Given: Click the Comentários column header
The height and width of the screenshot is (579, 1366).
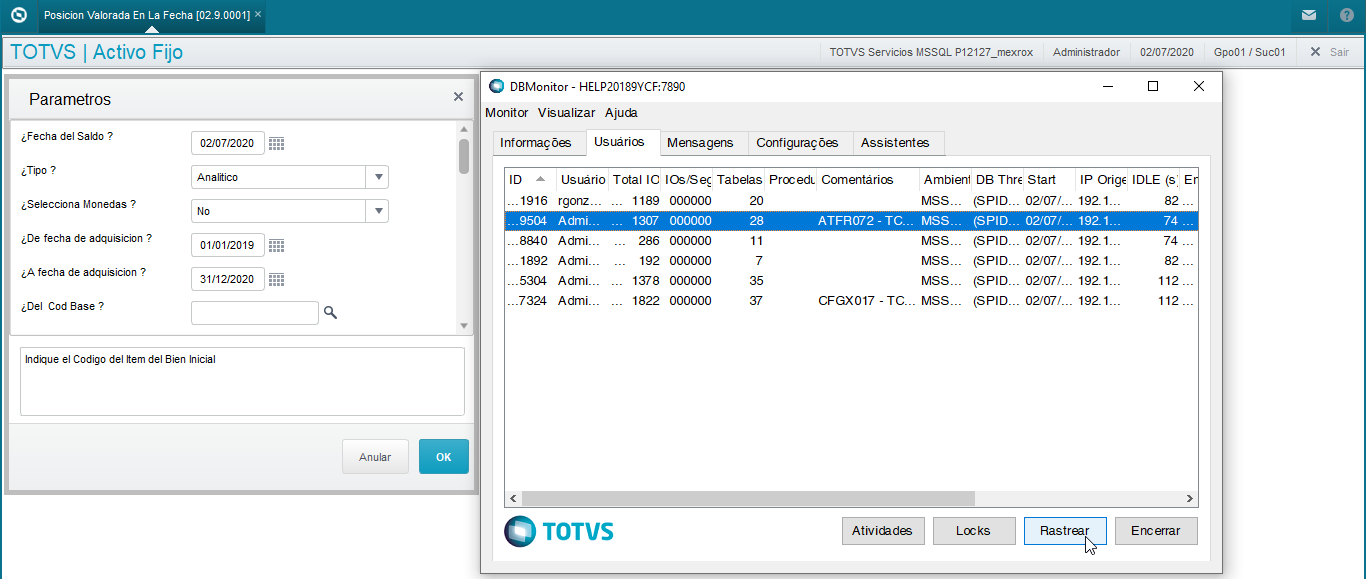Looking at the screenshot, I should pos(869,180).
